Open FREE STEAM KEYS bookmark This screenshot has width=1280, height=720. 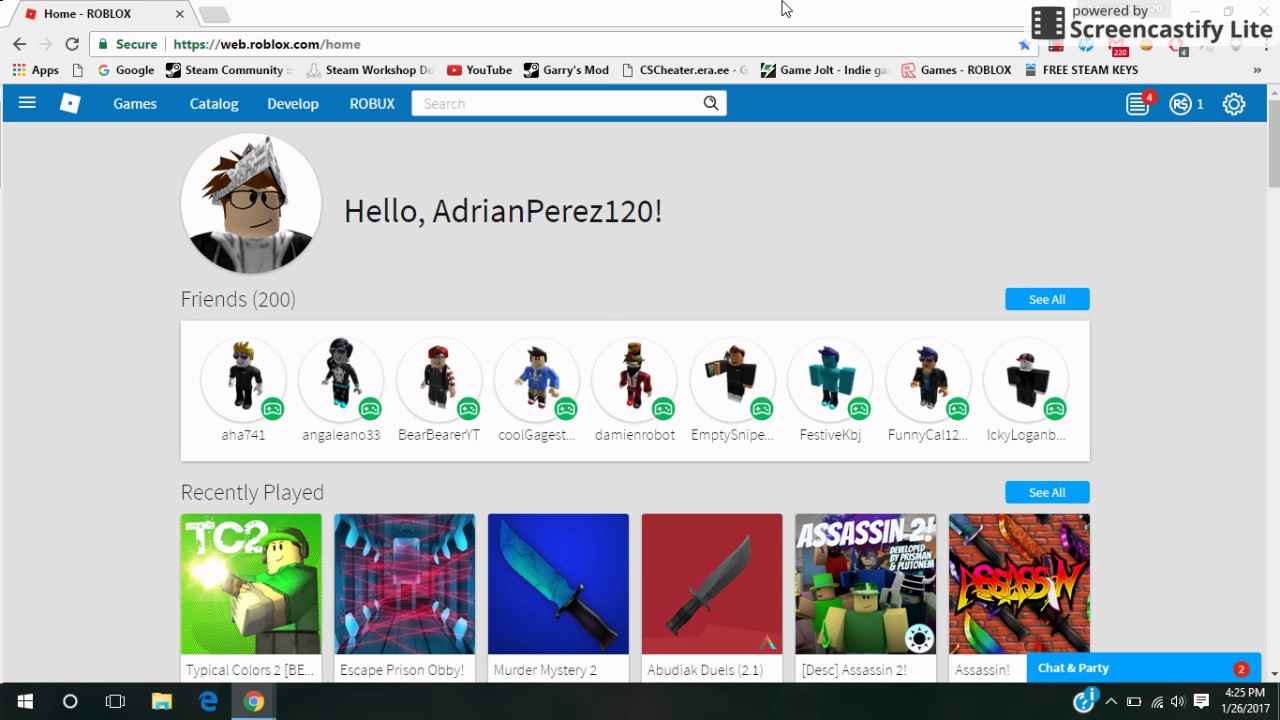pyautogui.click(x=1080, y=70)
